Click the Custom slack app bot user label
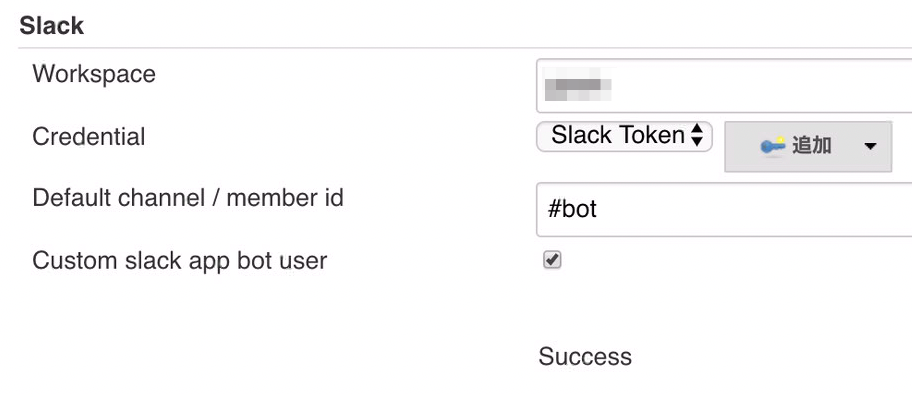Image resolution: width=912 pixels, height=394 pixels. click(x=180, y=261)
